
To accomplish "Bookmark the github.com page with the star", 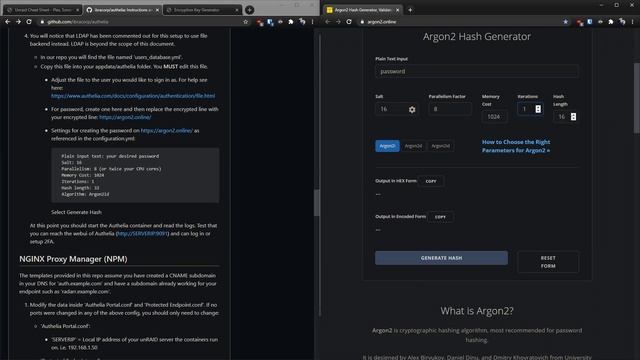I will click(x=245, y=22).
